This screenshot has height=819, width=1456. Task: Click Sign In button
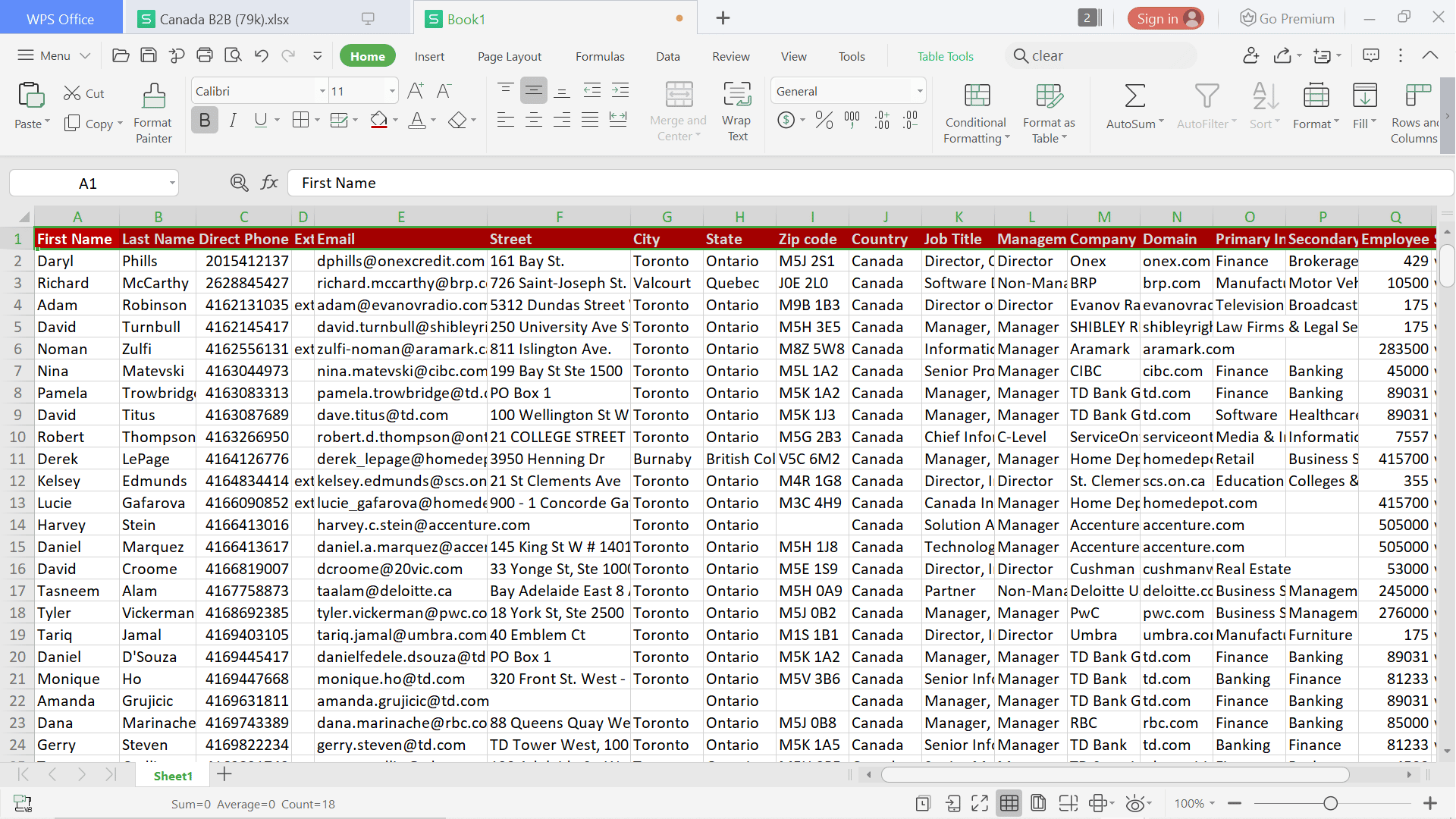(x=1164, y=19)
